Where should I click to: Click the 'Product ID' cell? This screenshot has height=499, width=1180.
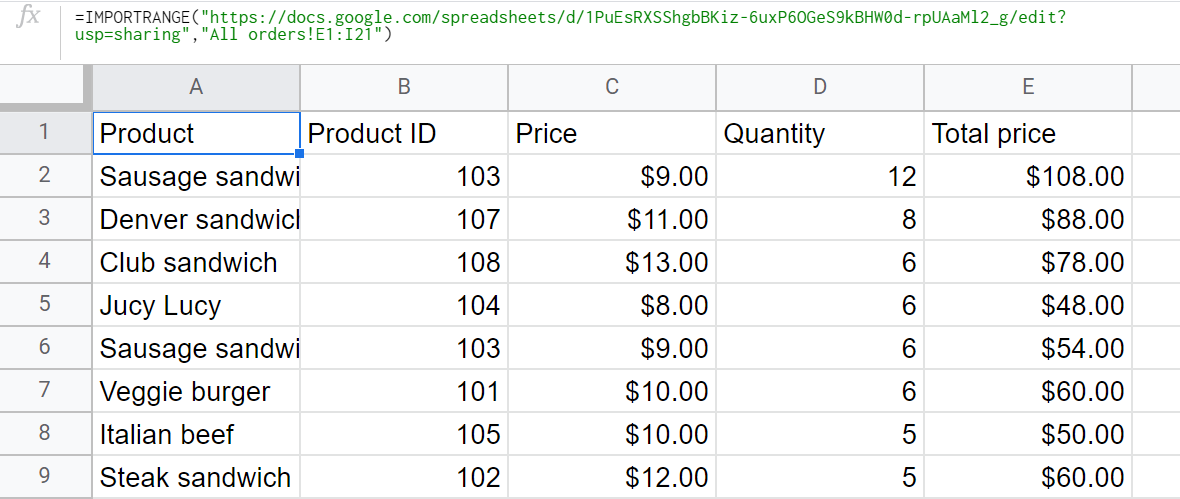coord(404,133)
